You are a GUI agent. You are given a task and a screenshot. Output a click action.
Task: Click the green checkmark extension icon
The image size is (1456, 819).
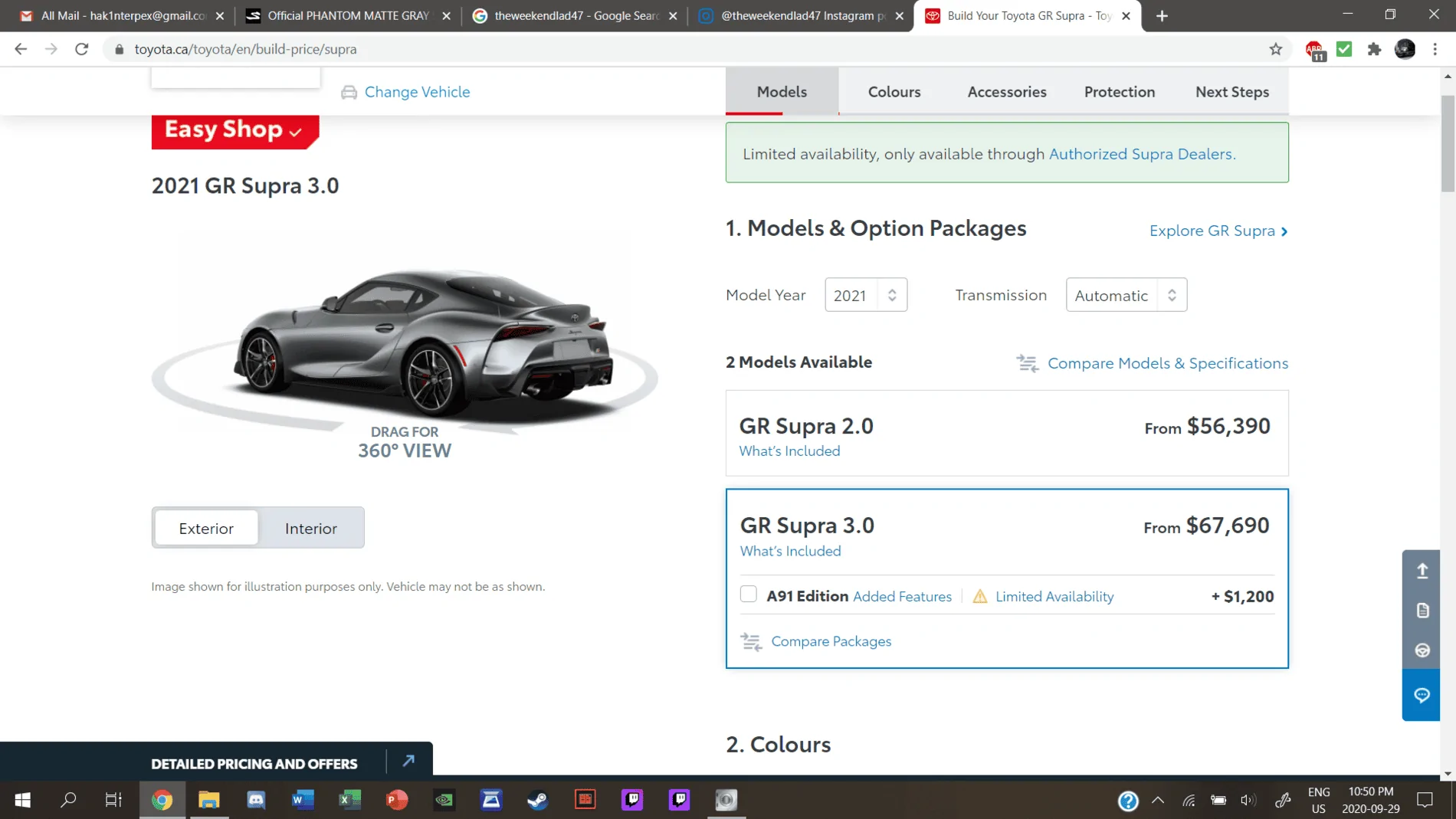tap(1344, 49)
